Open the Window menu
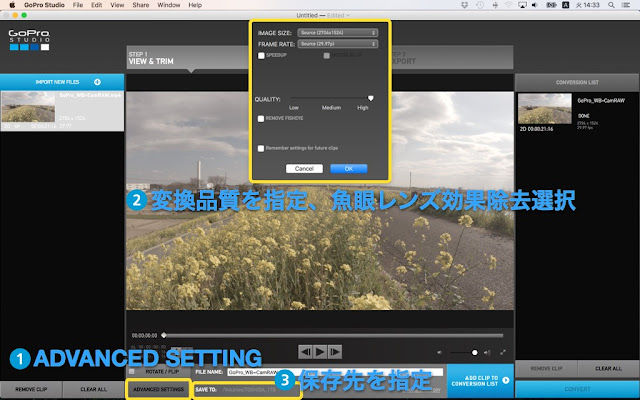The image size is (640, 400). click(x=169, y=5)
